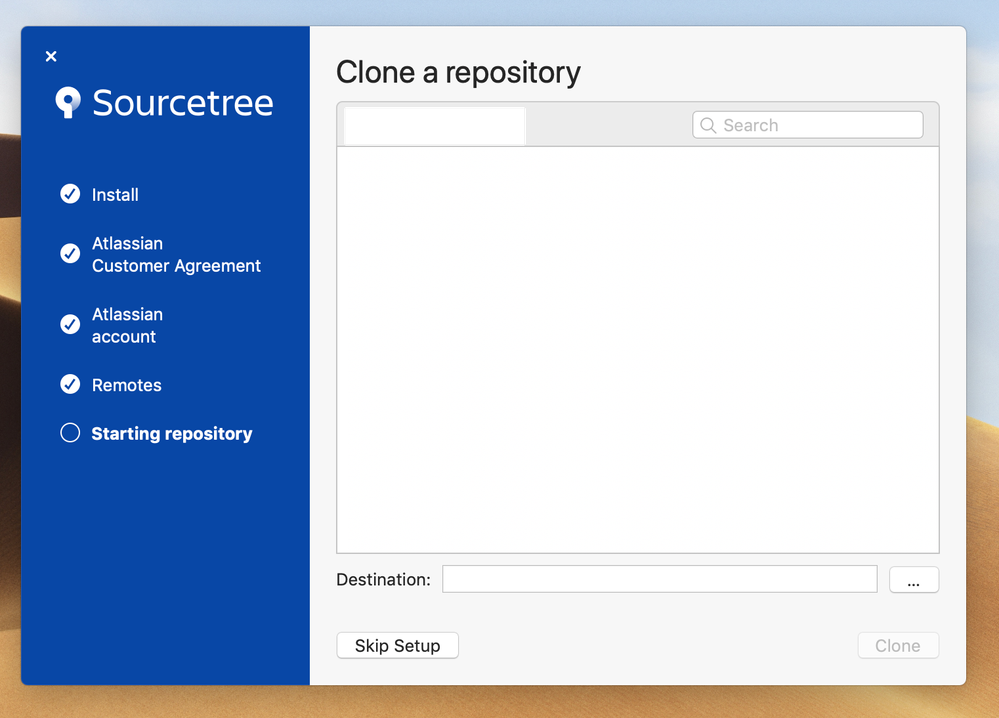Click the 'Sourcetree' title text
Viewport: 999px width, 718px height.
coord(183,103)
